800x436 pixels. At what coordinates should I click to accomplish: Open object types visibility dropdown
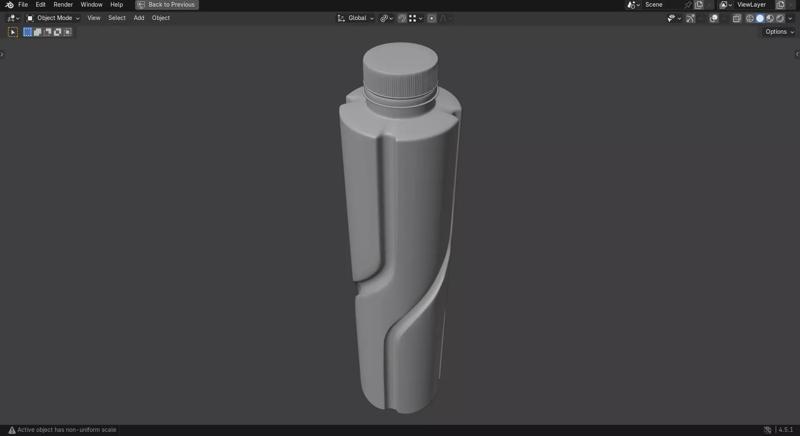tap(674, 18)
